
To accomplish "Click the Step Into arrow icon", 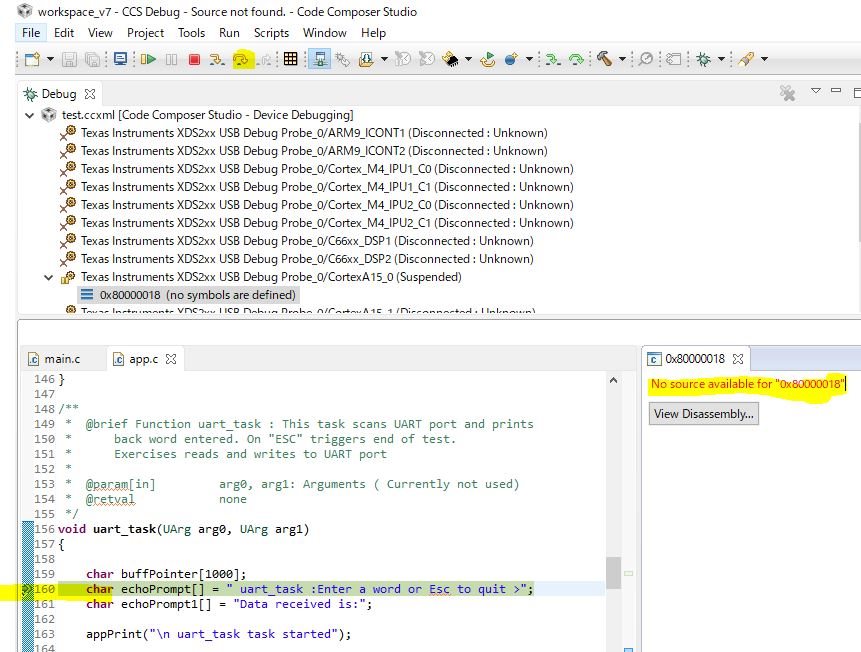I will tap(217, 59).
